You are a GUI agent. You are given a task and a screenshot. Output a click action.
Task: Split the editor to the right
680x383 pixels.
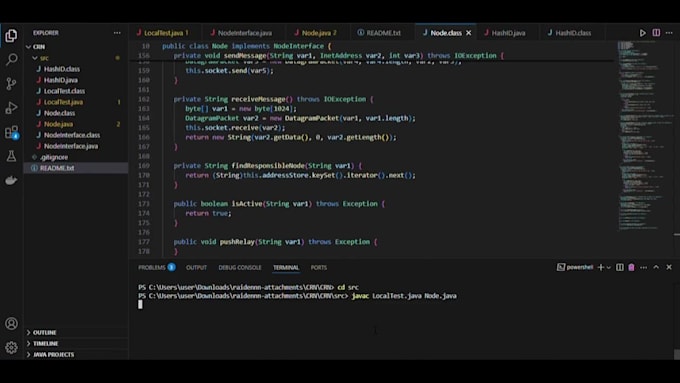[x=656, y=33]
